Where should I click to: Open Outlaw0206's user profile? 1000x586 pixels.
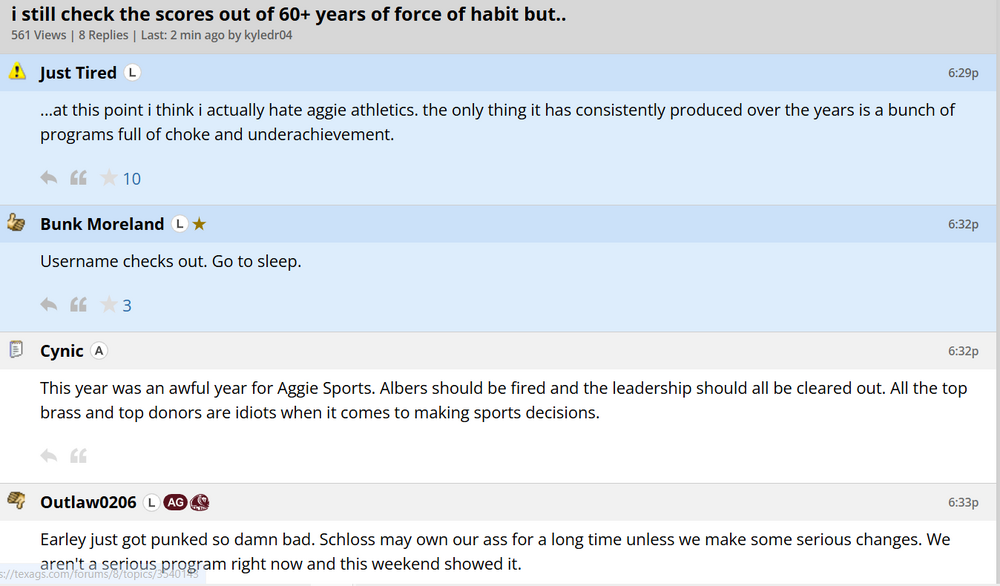point(88,502)
